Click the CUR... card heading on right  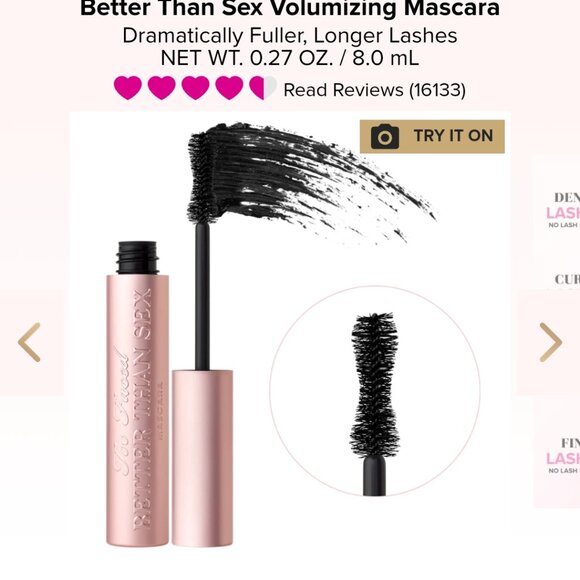point(567,280)
